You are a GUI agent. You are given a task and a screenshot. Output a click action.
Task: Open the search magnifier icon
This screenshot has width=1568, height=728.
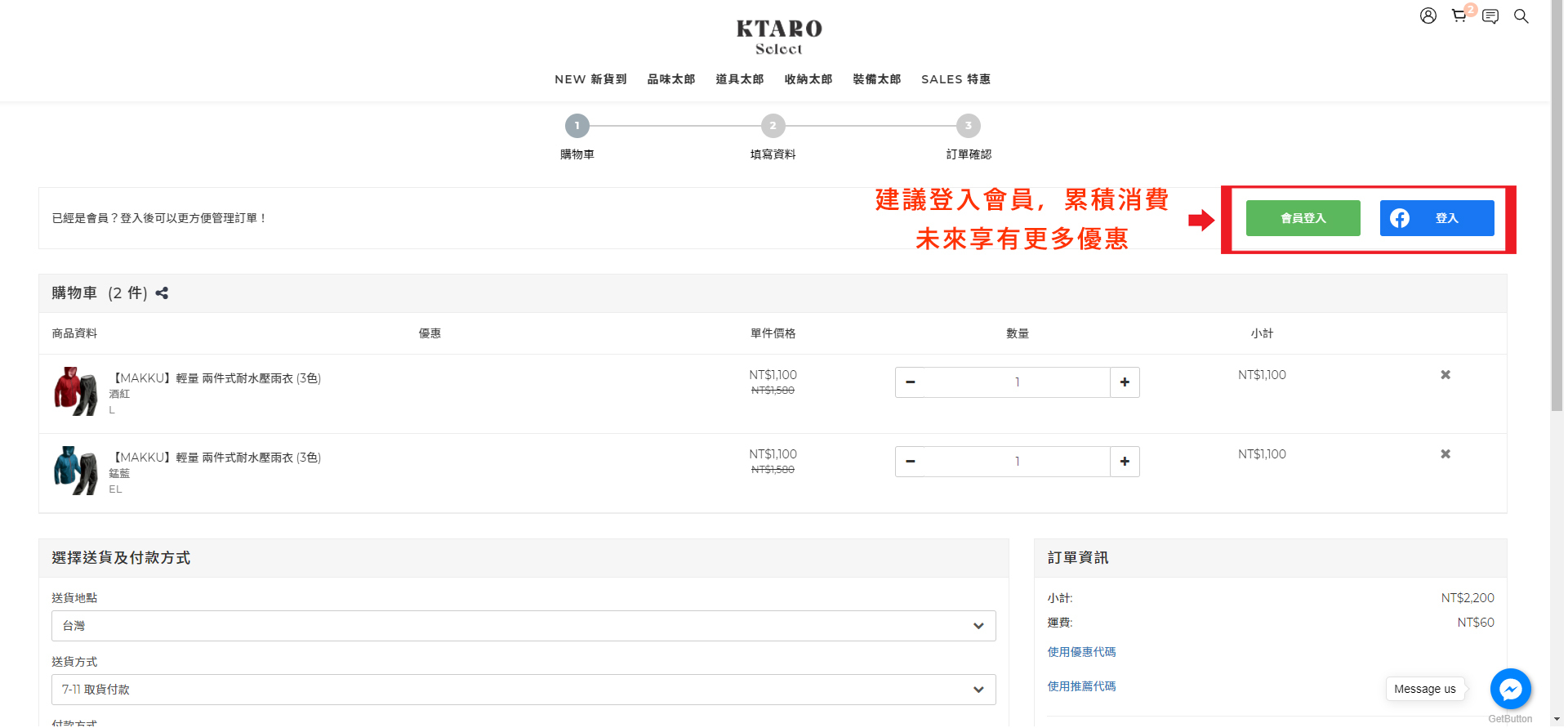click(1521, 16)
